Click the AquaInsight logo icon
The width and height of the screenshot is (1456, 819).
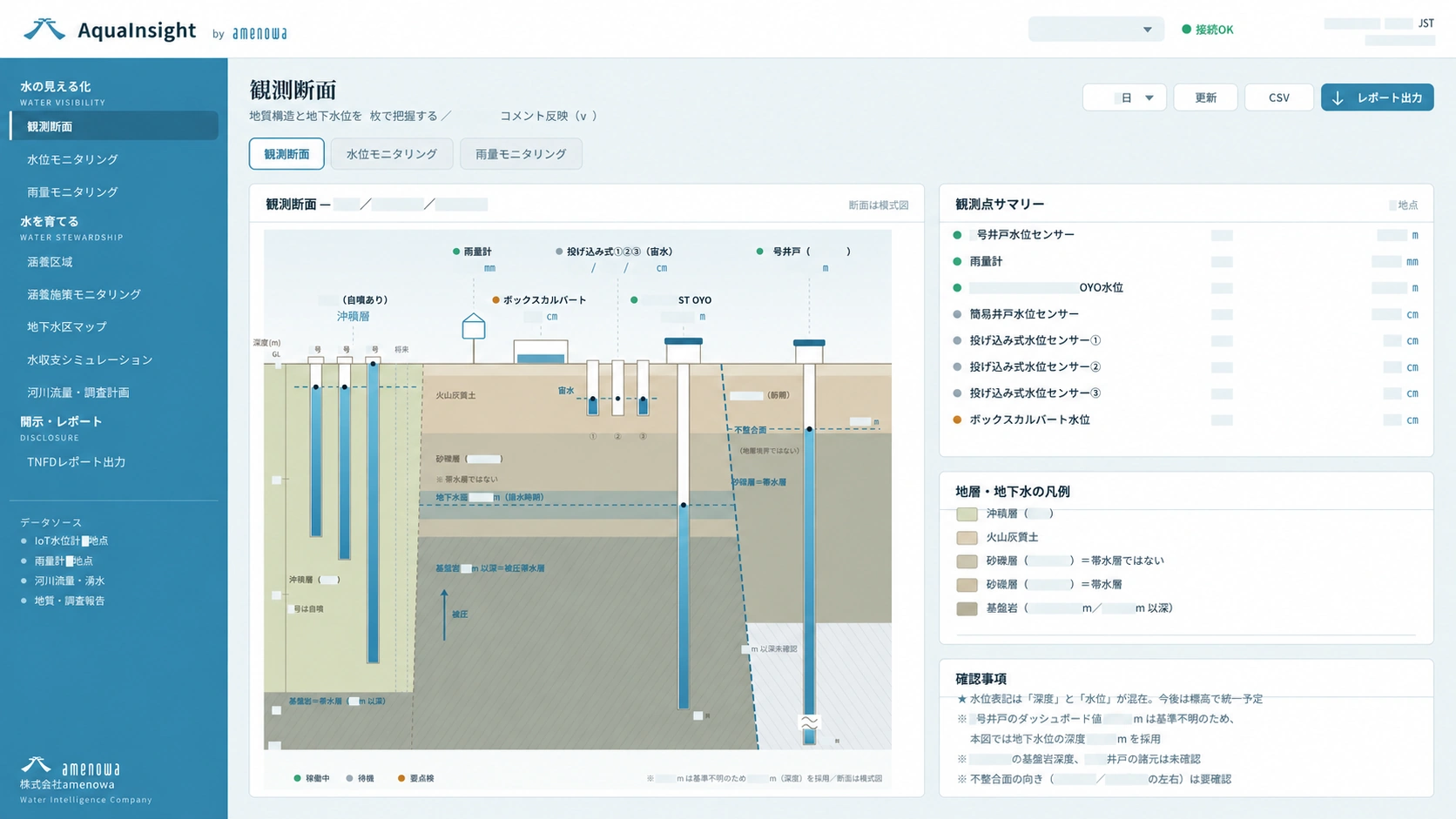coord(44,30)
